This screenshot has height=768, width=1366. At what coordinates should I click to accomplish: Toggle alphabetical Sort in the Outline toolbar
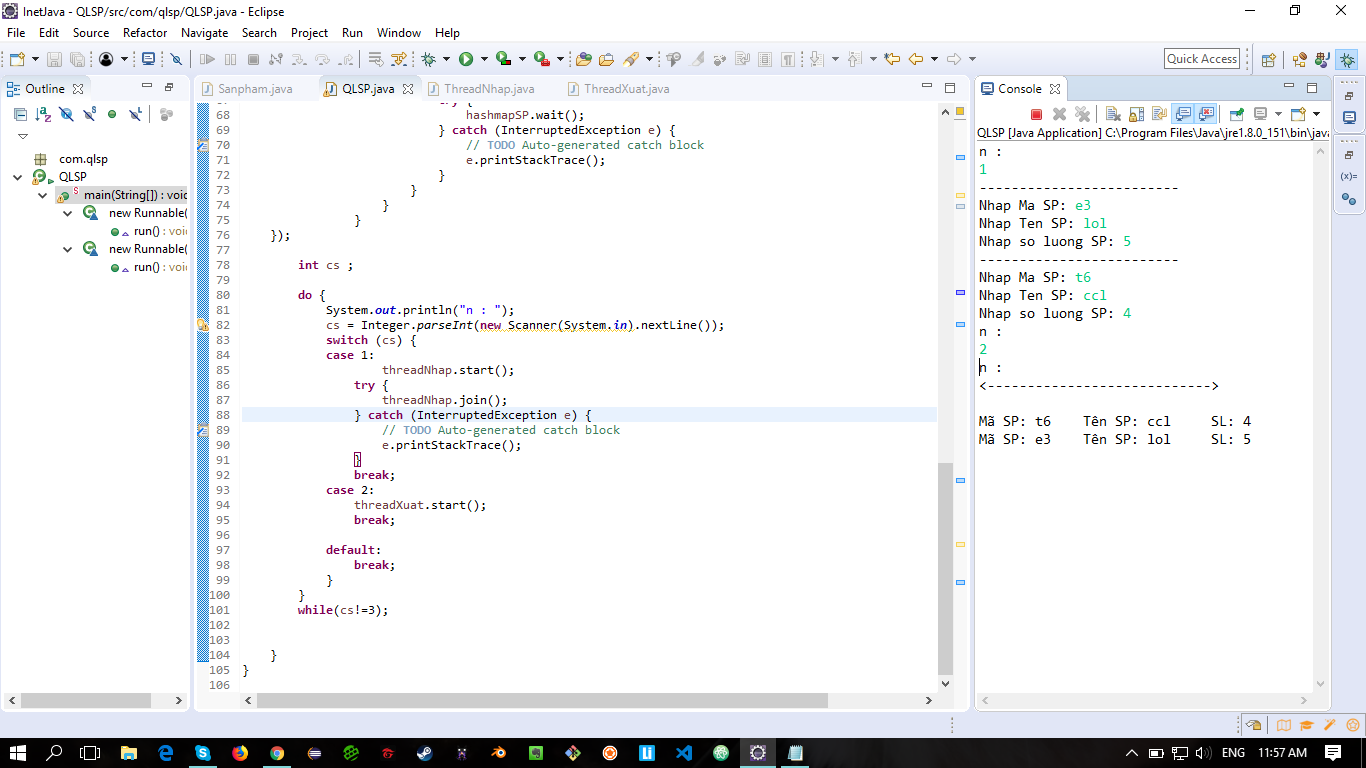pyautogui.click(x=42, y=114)
